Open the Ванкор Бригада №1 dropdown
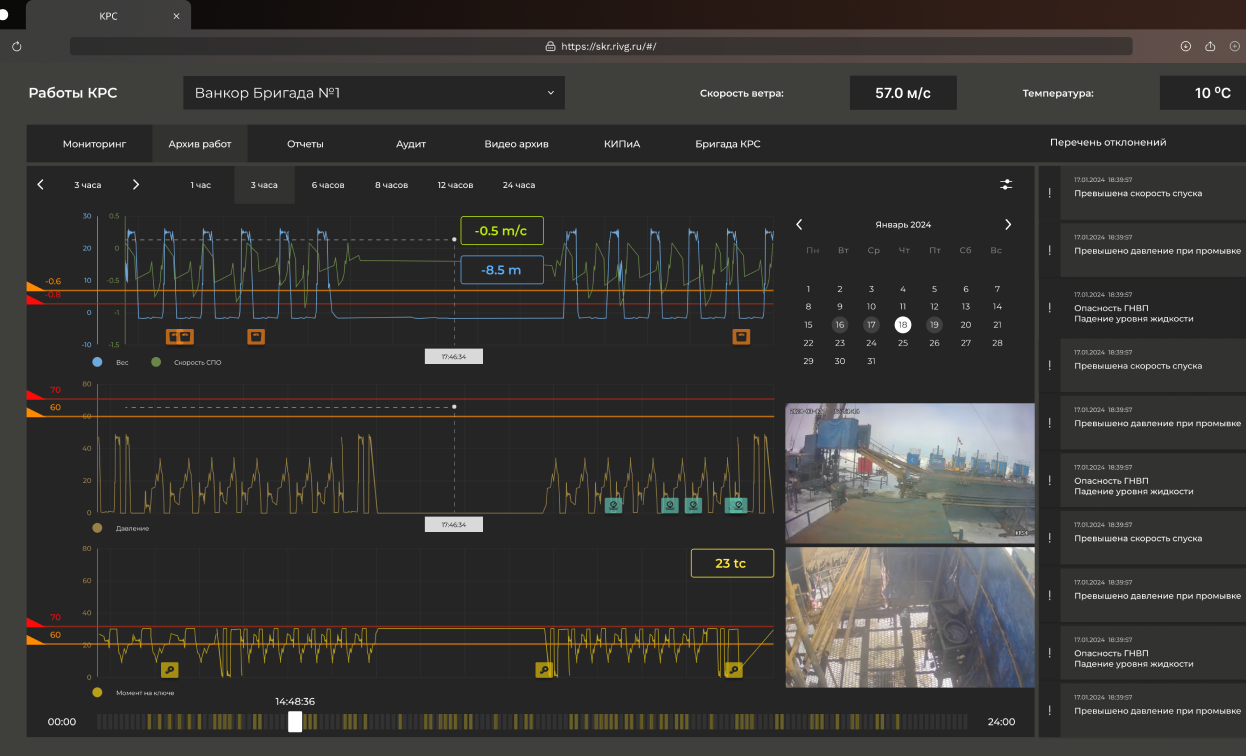The width and height of the screenshot is (1246, 756). (374, 93)
